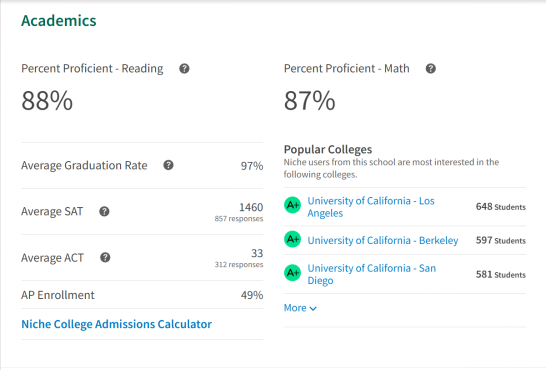Click the Academics section heading

click(x=59, y=21)
